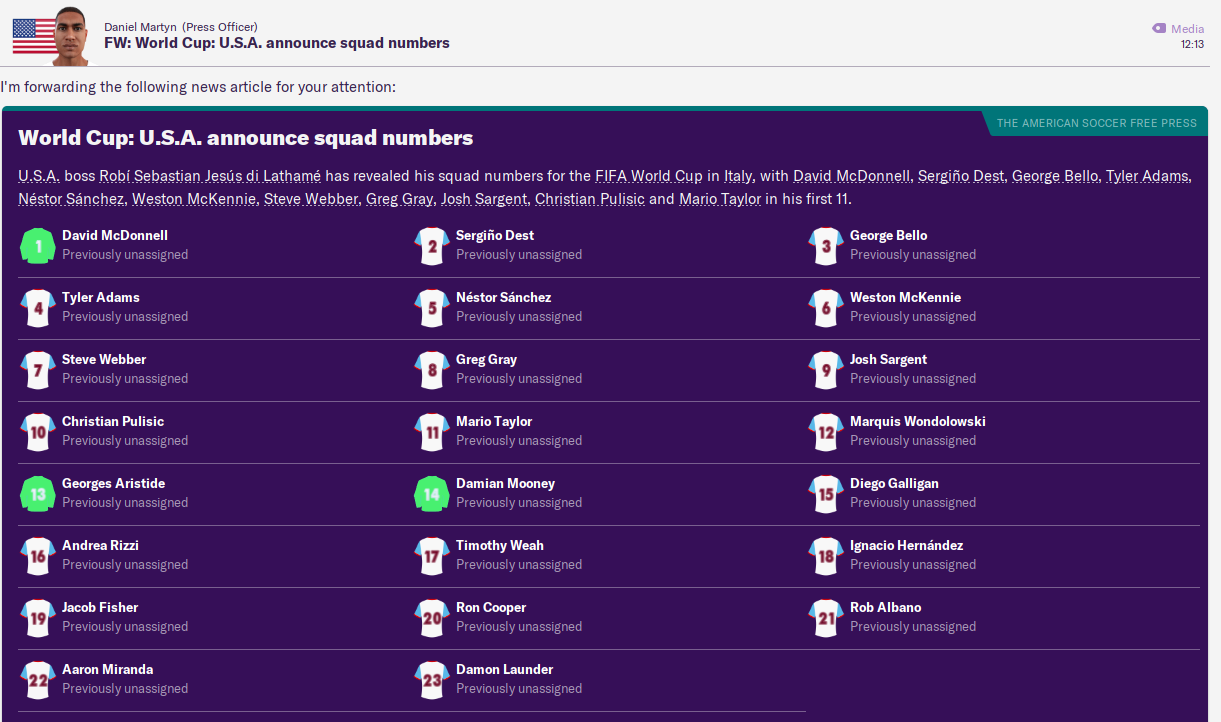1221x722 pixels.
Task: Click the number 10 shirt beside Christian Pulisic
Action: coord(38,432)
